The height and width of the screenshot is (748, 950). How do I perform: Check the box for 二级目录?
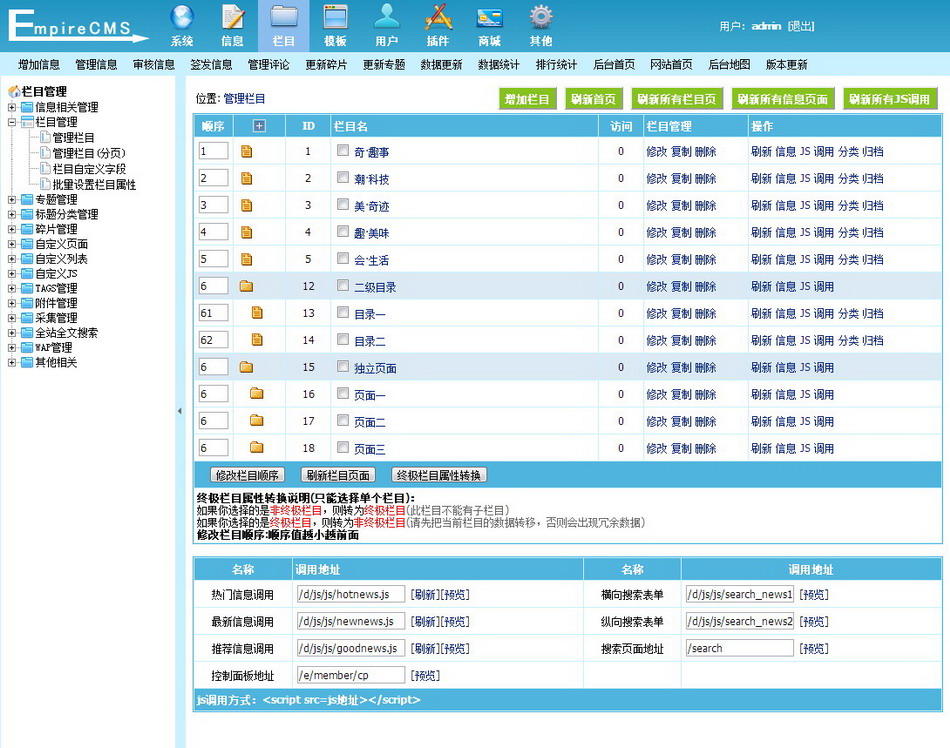tap(343, 285)
